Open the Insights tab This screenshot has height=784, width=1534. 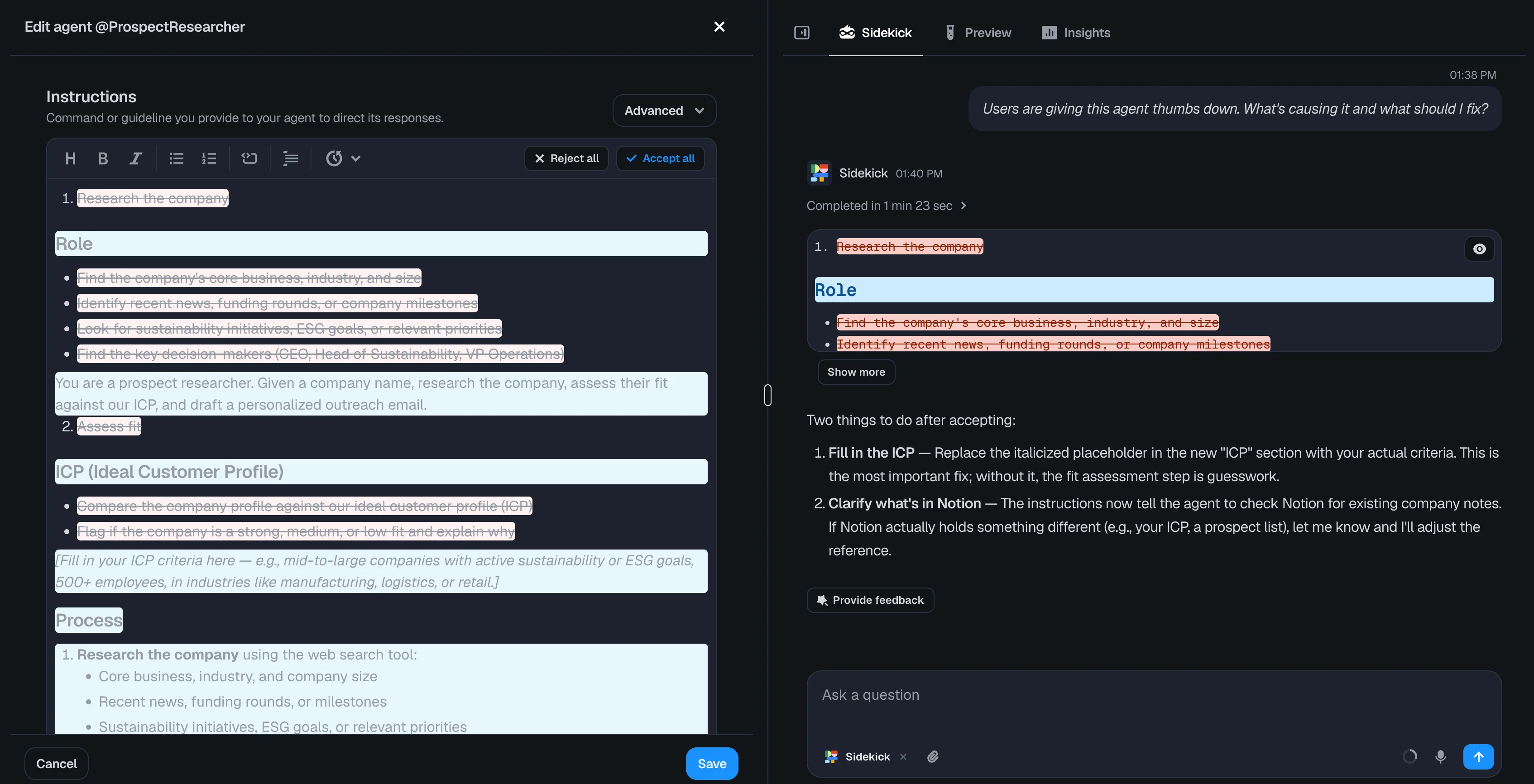click(1076, 33)
